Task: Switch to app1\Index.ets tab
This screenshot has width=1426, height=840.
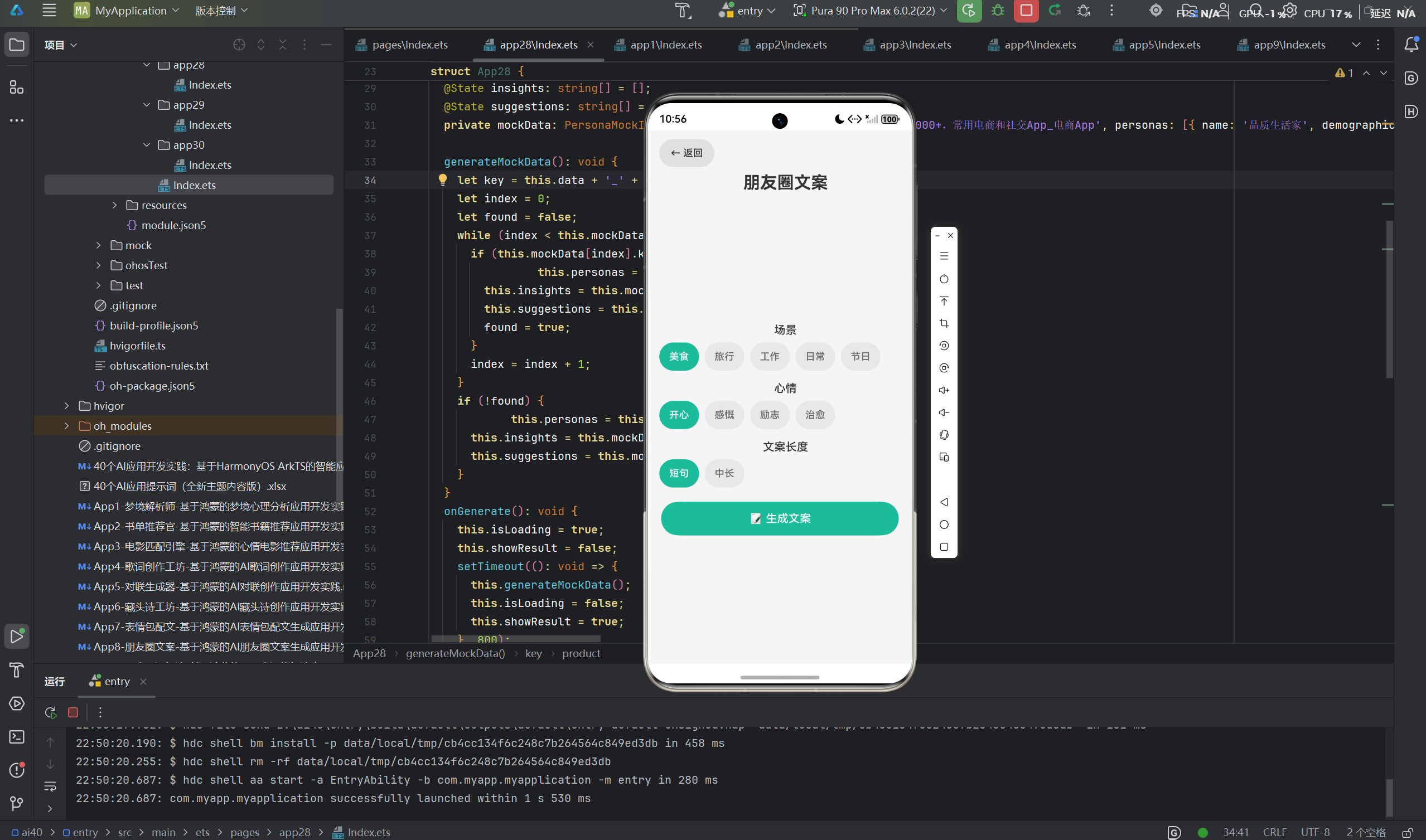Action: click(x=658, y=45)
